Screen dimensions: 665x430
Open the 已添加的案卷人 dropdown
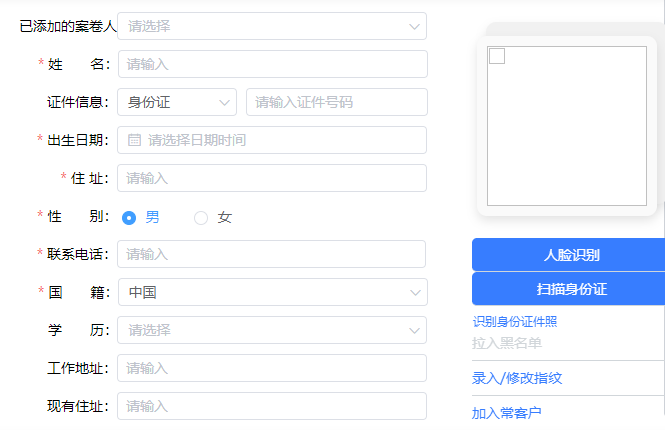(272, 26)
